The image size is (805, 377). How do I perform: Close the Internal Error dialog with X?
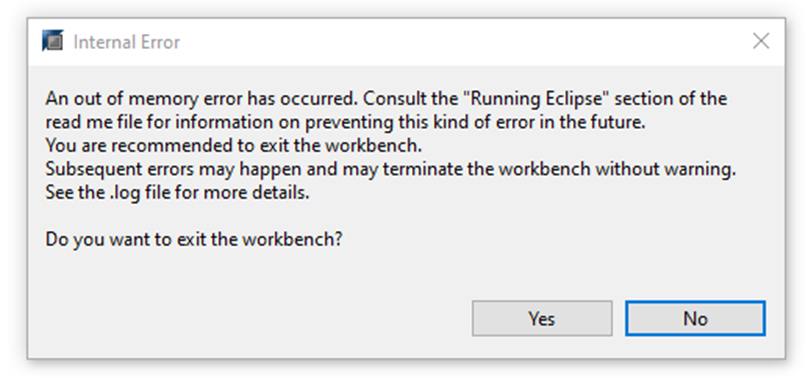[x=761, y=41]
